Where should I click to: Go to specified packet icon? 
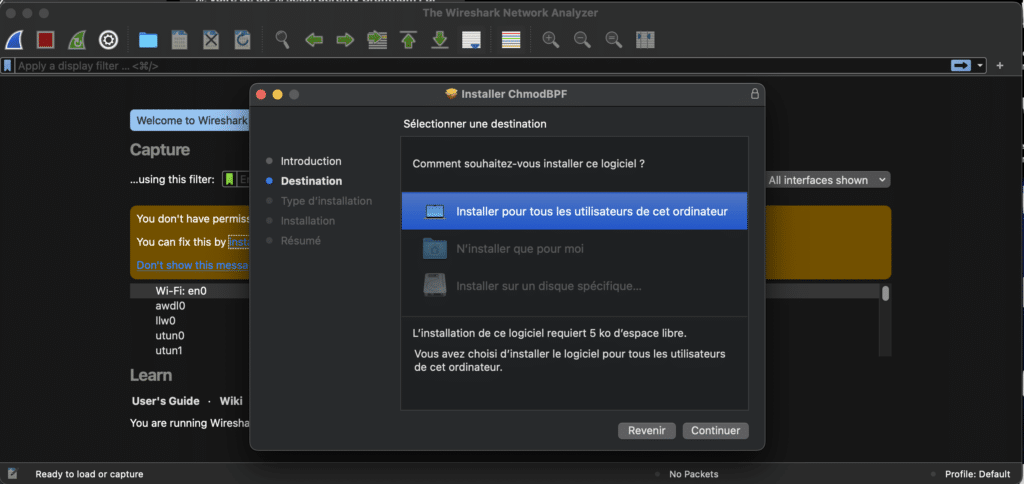377,40
